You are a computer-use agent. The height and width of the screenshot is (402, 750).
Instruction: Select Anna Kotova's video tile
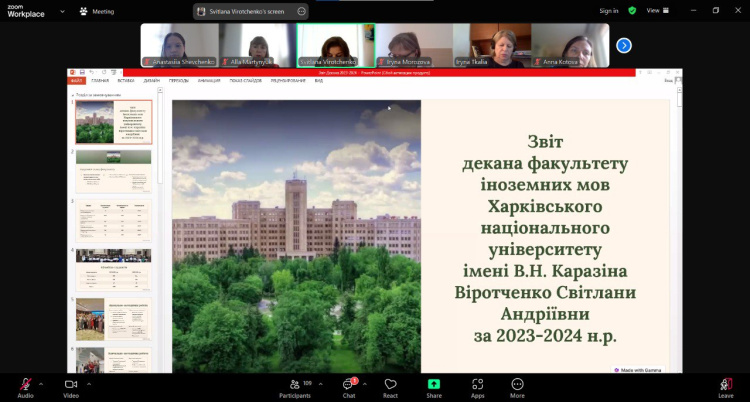[x=570, y=45]
